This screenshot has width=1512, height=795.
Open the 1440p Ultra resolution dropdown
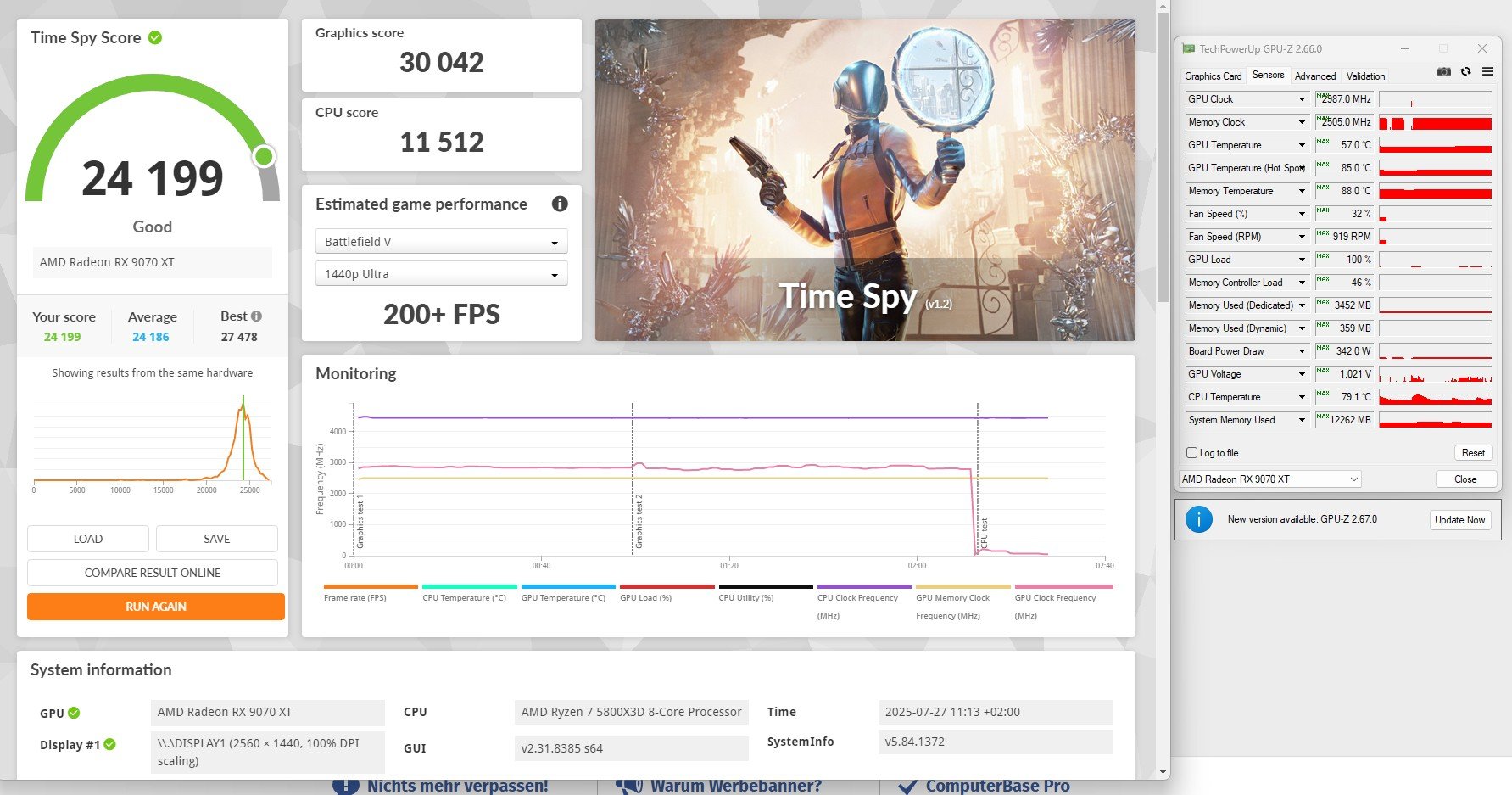coord(442,274)
